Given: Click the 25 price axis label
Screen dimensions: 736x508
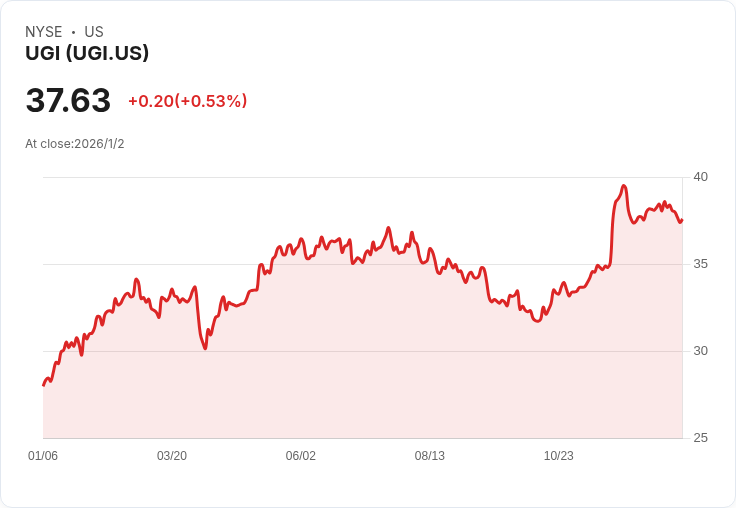Looking at the screenshot, I should pyautogui.click(x=700, y=438).
